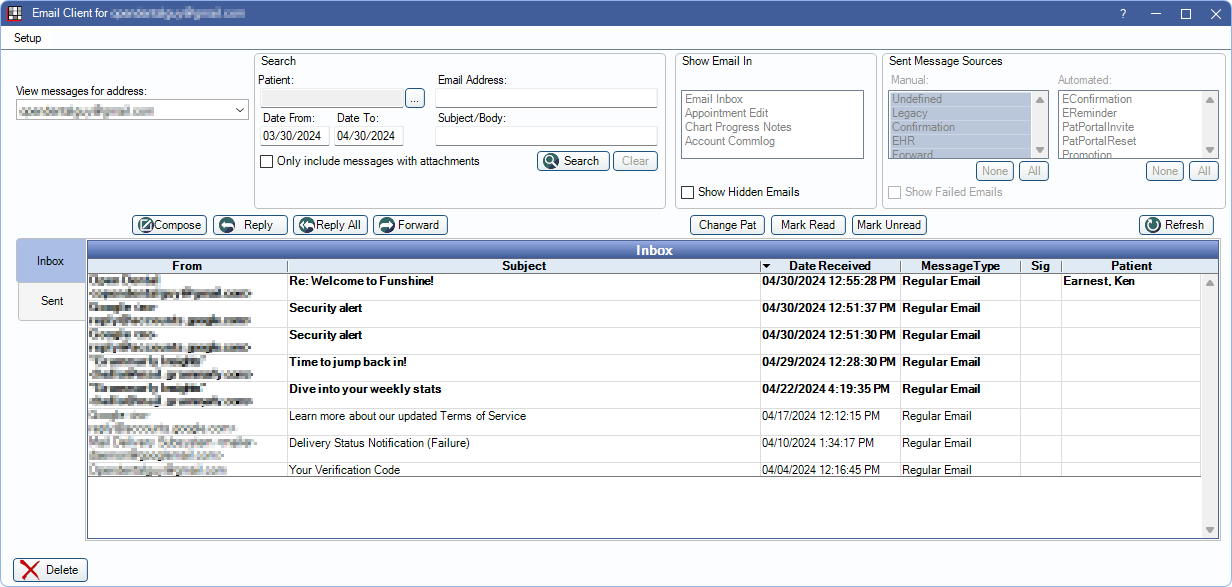Click Reply All for the current message

coord(330,224)
